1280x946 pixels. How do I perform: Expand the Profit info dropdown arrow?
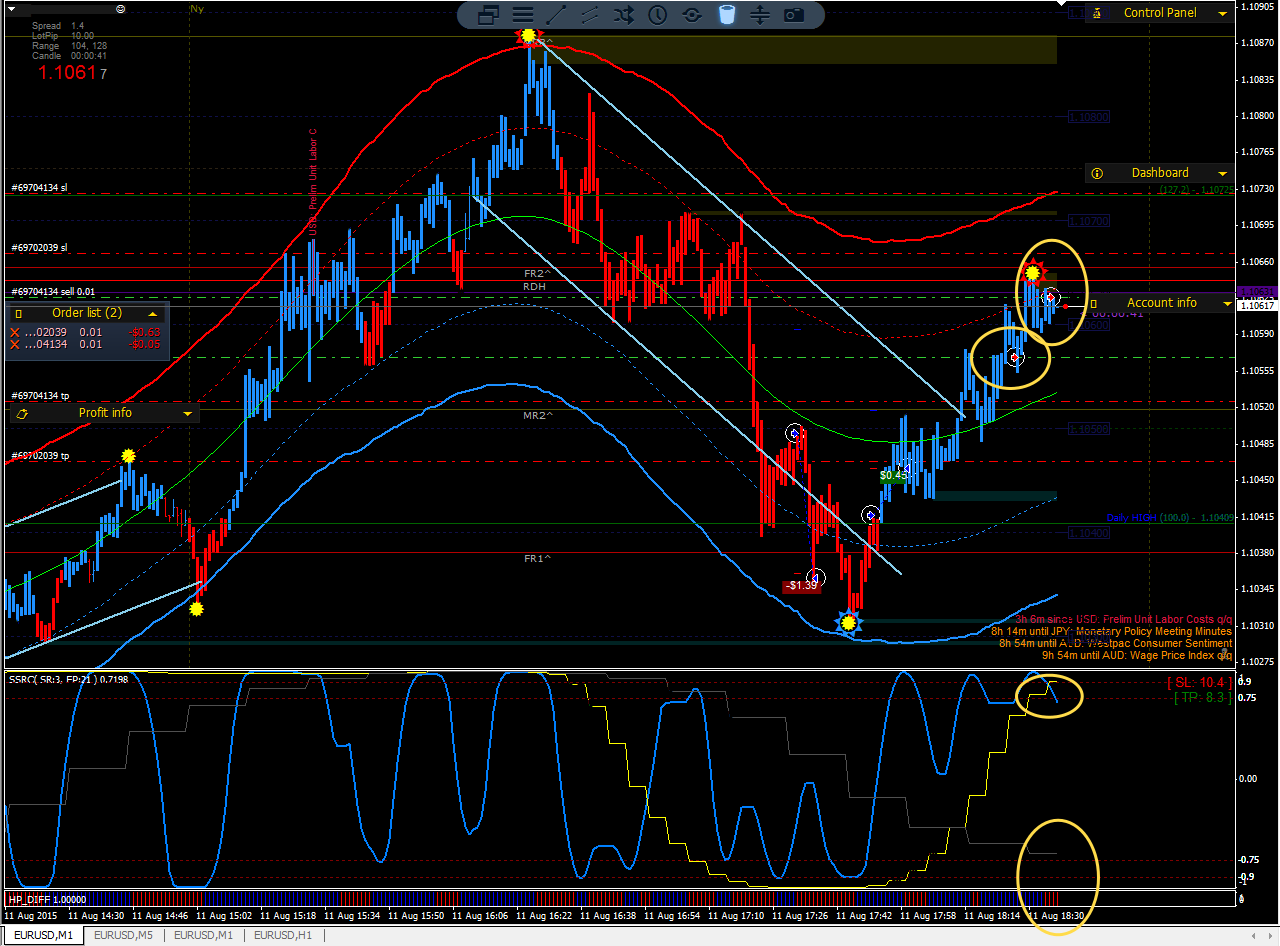pyautogui.click(x=188, y=414)
